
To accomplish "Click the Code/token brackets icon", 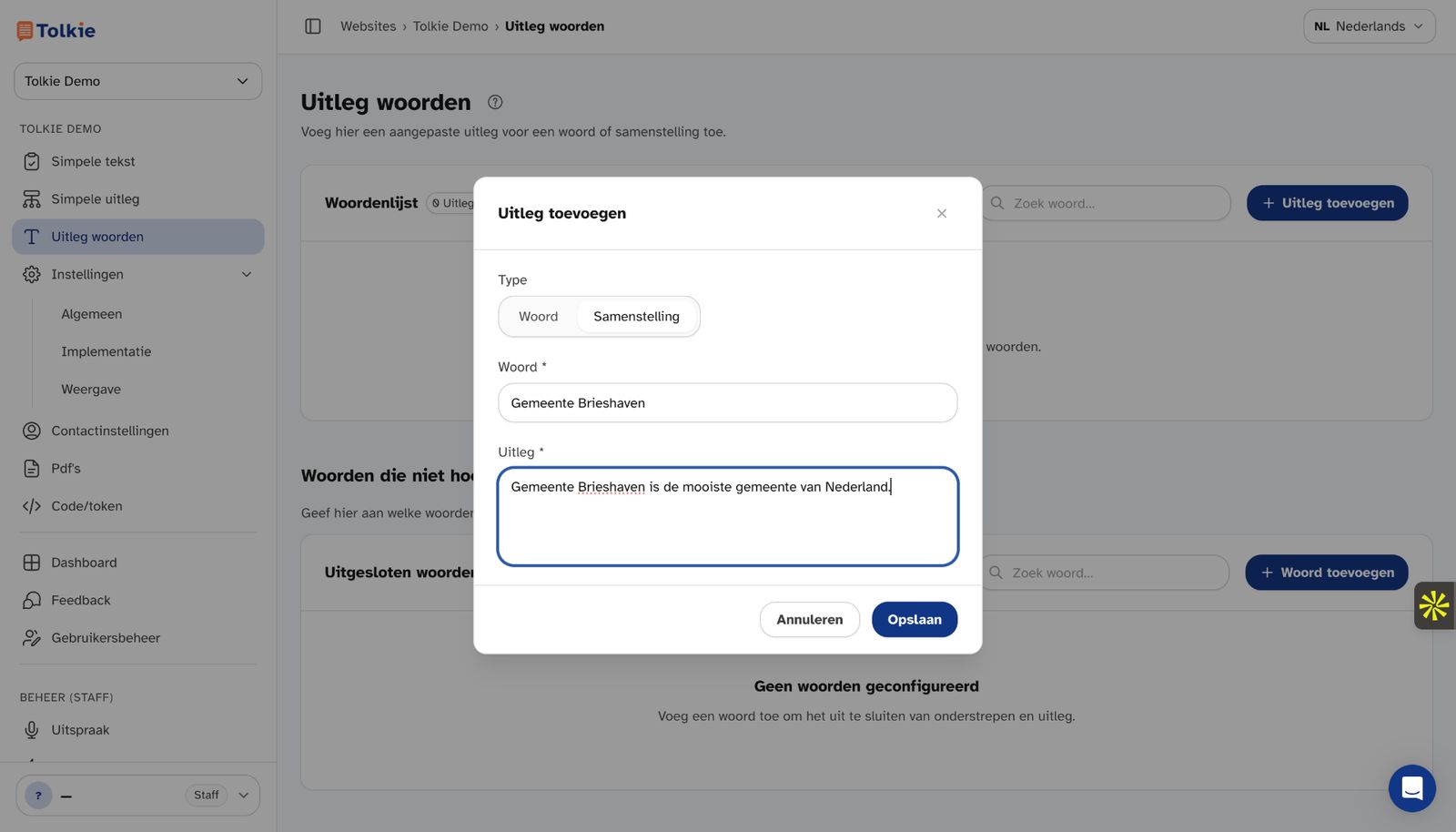I will [32, 506].
